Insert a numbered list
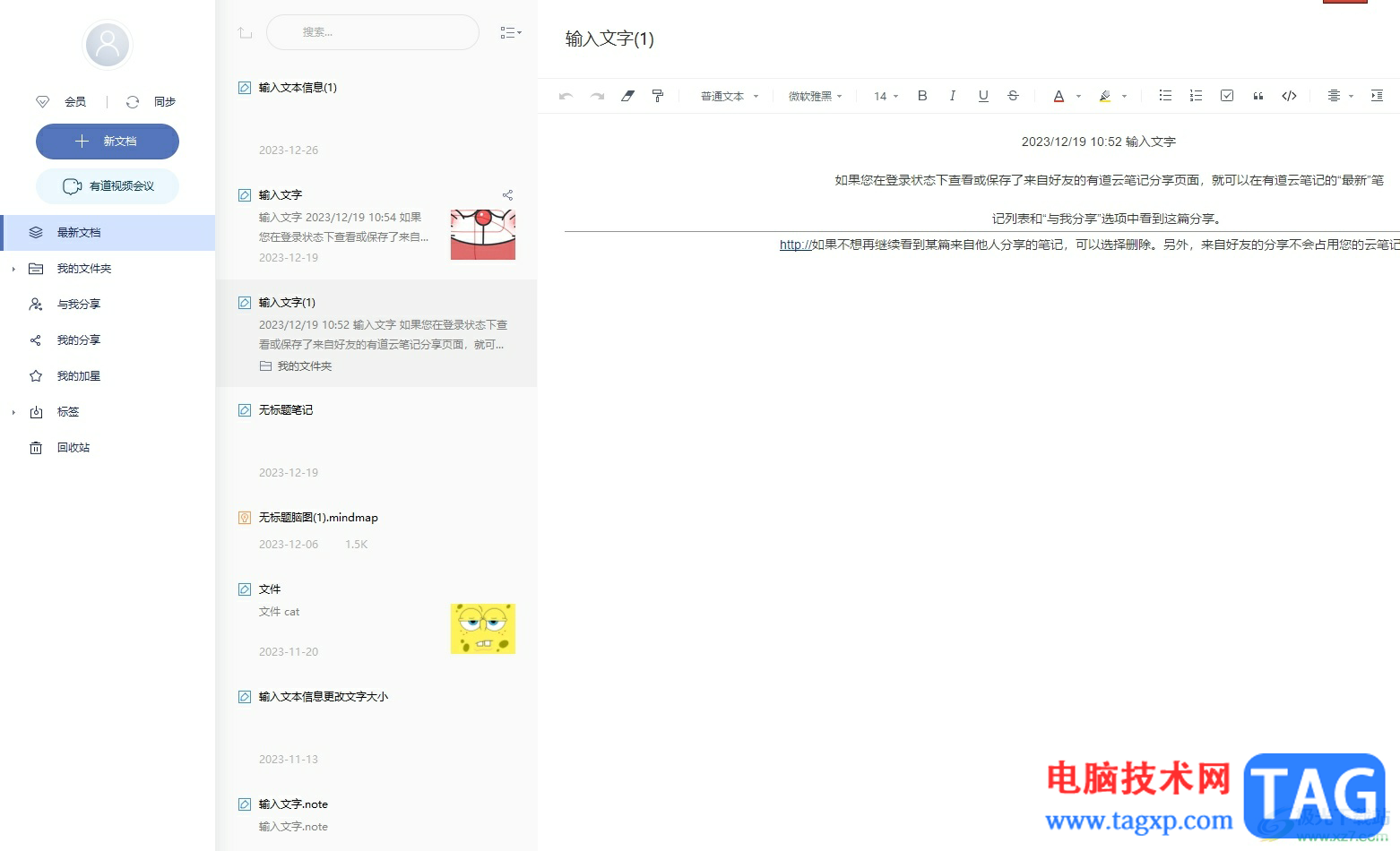This screenshot has height=851, width=1400. point(1196,96)
